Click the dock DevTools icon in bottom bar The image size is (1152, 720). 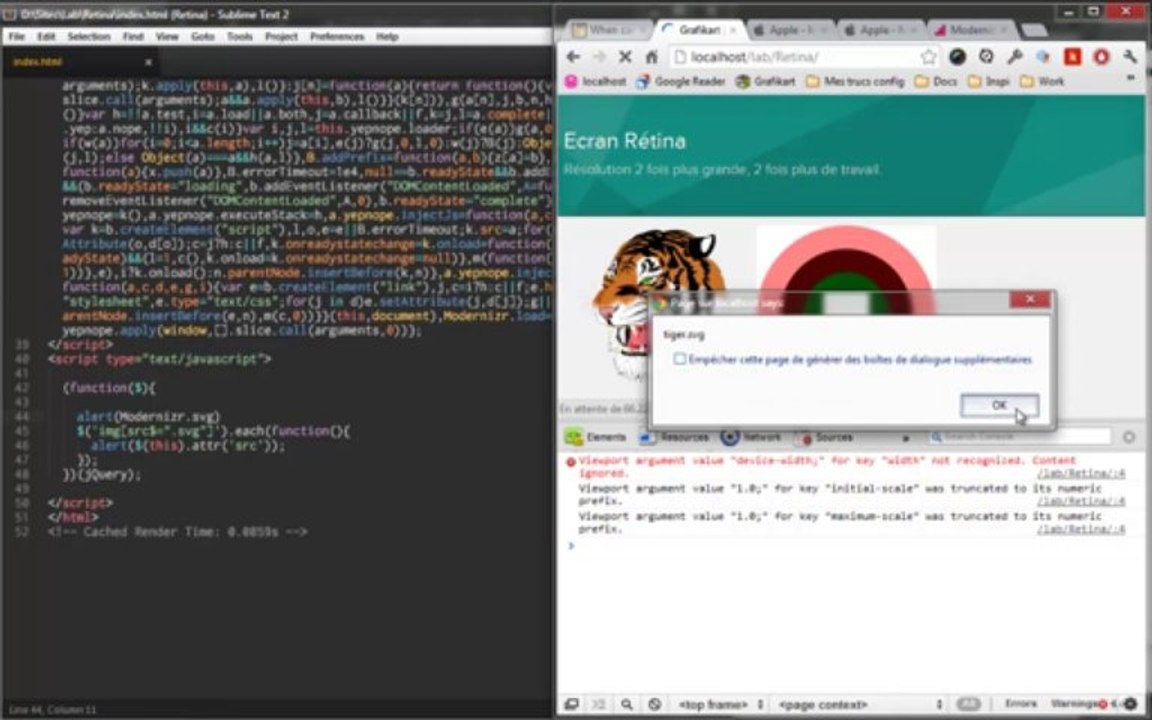(571, 705)
